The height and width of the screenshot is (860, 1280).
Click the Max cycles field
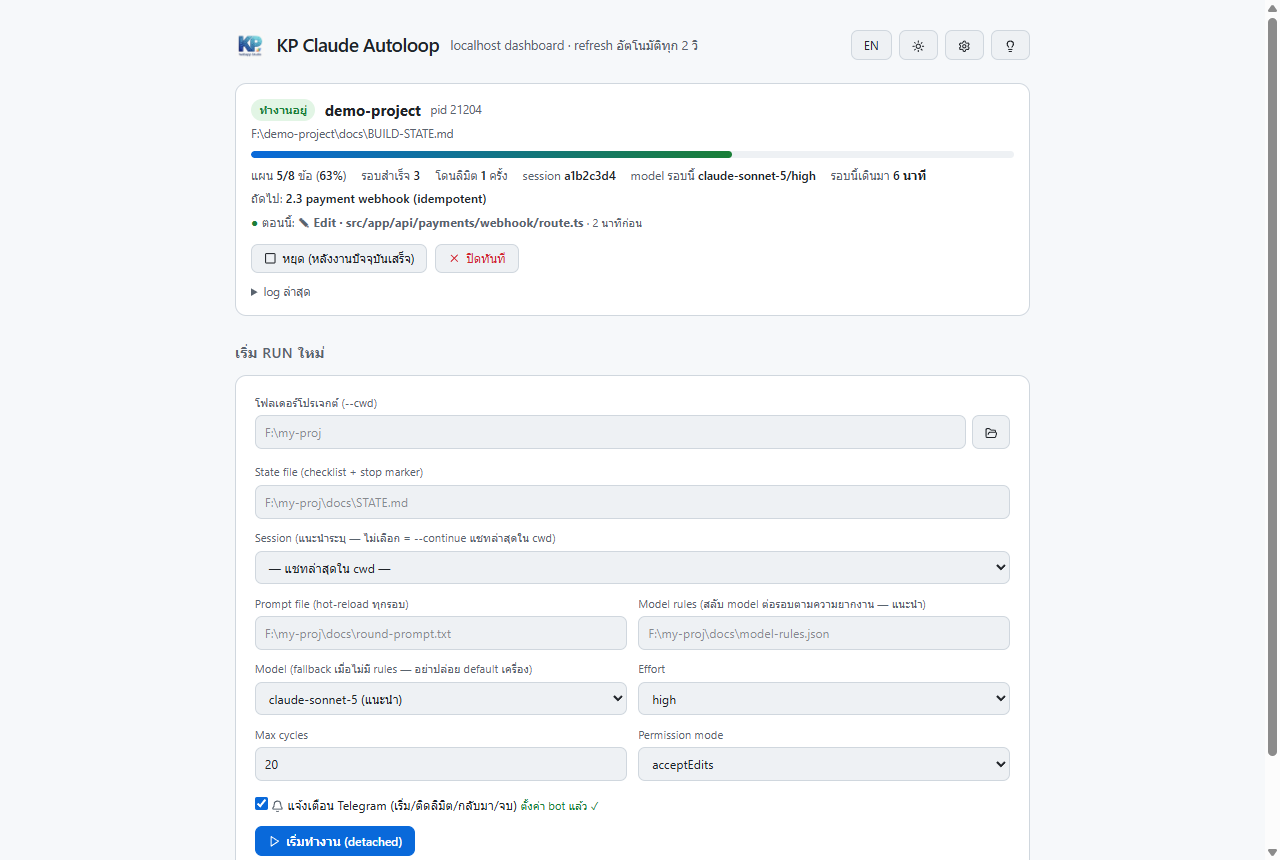[441, 764]
